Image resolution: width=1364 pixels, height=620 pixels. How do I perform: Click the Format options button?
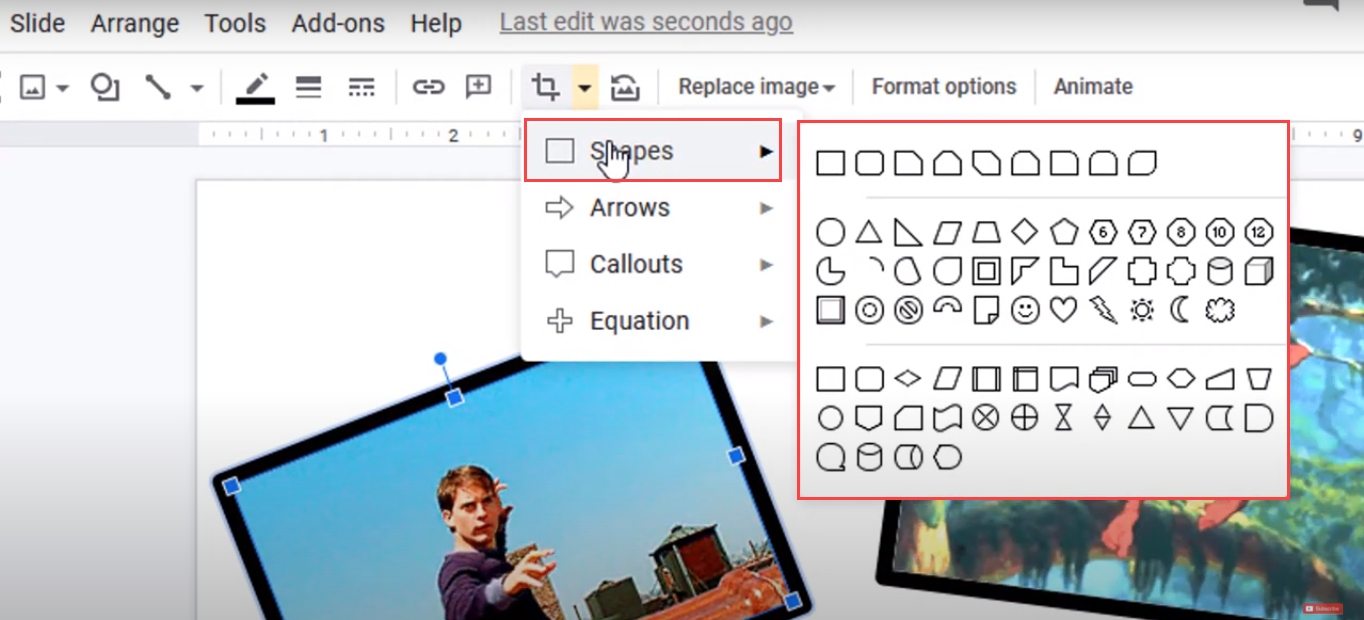coord(941,87)
